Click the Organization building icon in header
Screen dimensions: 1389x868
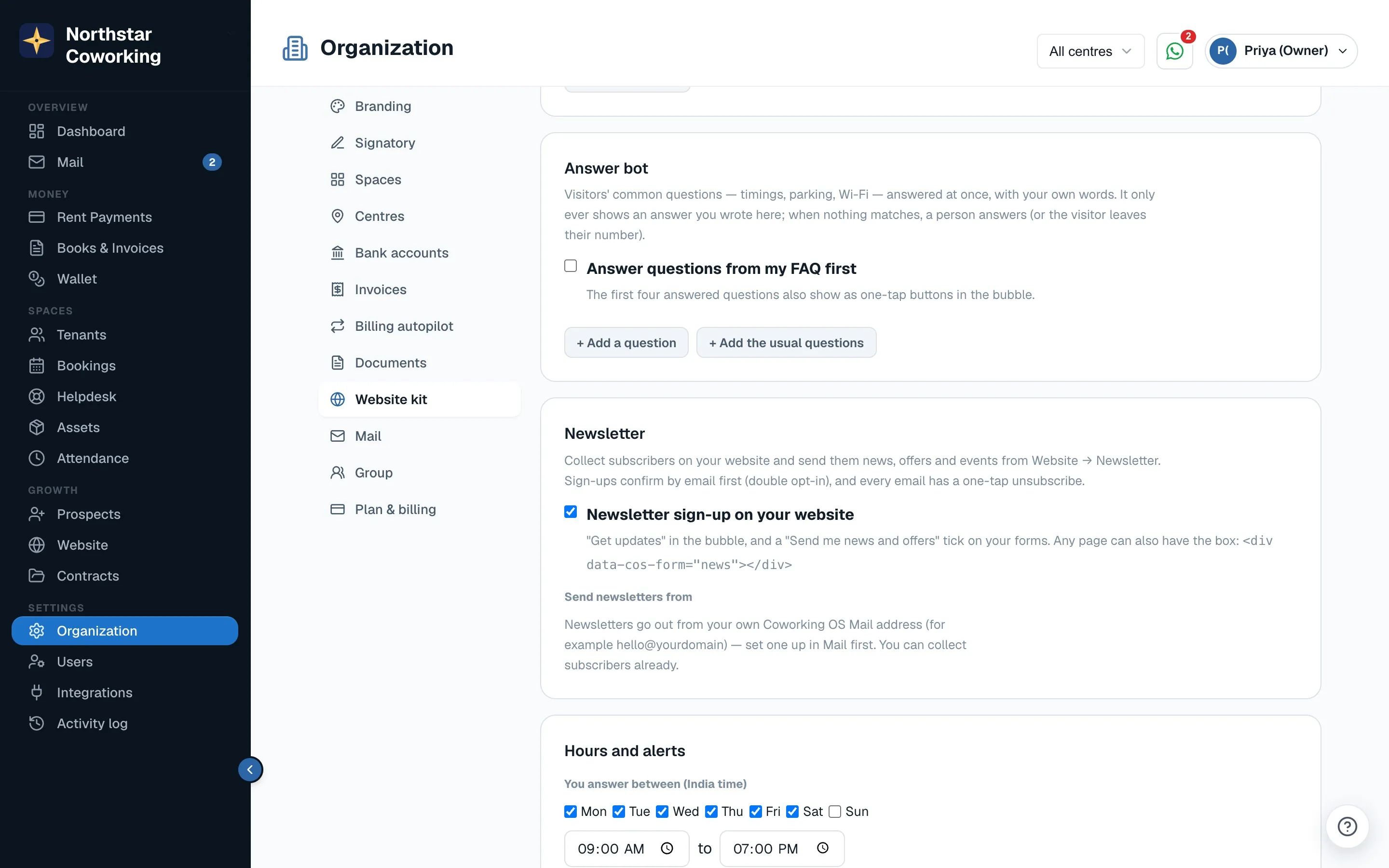pyautogui.click(x=295, y=48)
